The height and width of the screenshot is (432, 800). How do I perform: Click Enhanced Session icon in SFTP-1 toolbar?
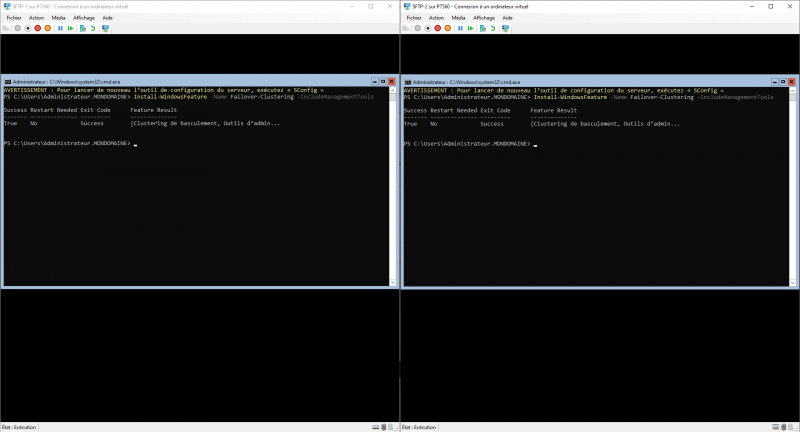[x=105, y=28]
